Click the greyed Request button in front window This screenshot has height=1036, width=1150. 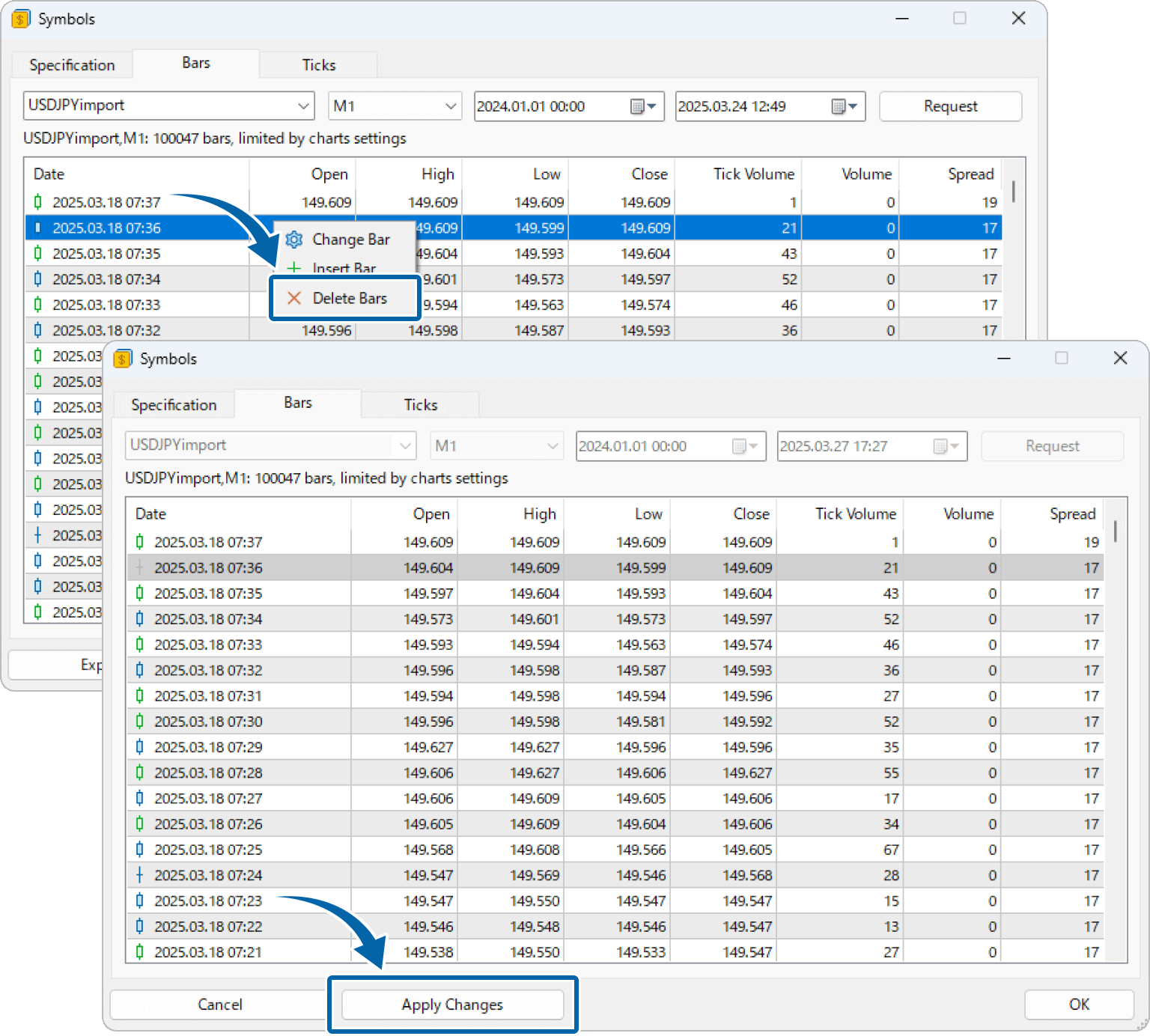coord(1052,446)
